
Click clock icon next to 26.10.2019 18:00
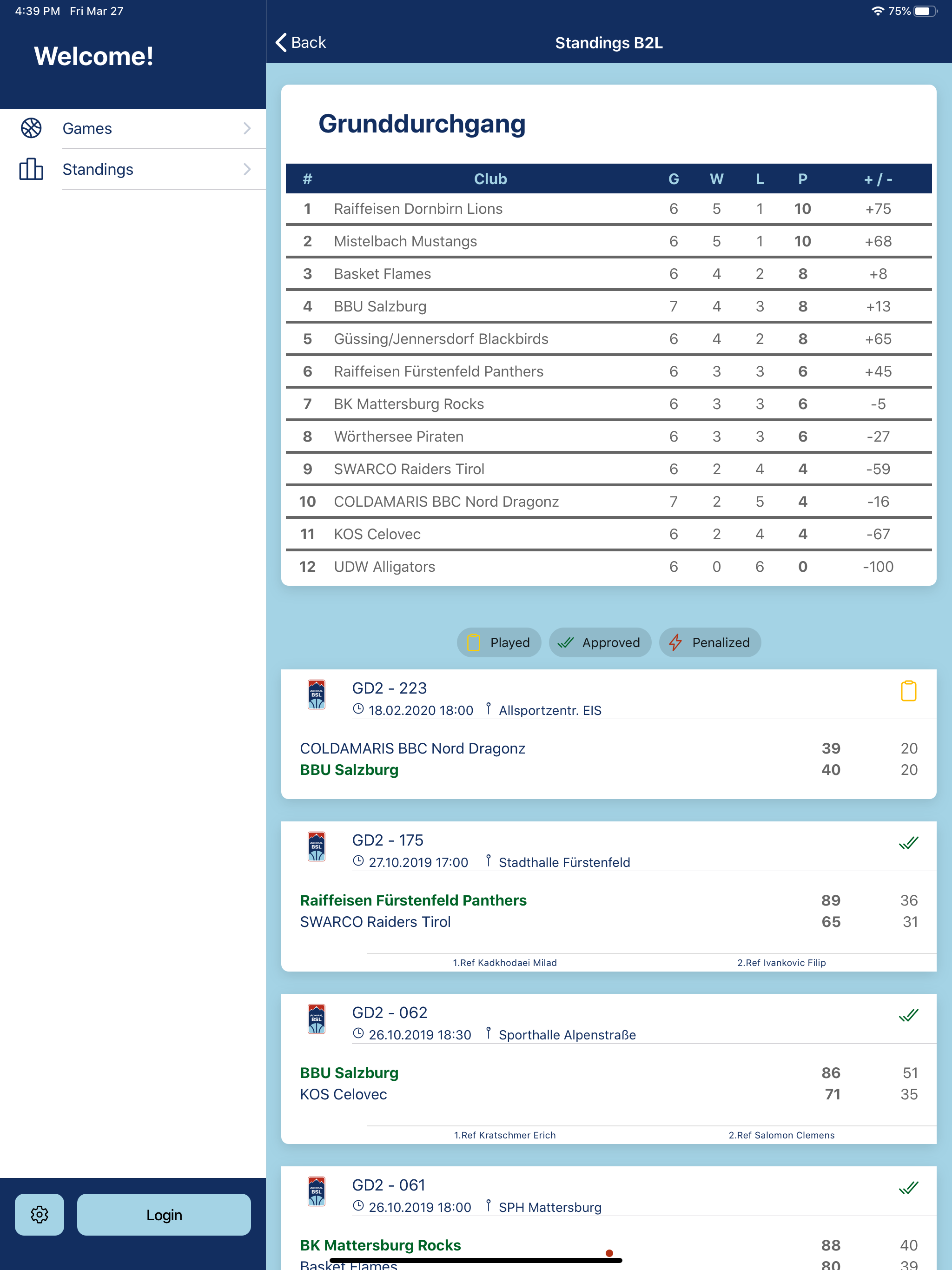click(x=358, y=1206)
